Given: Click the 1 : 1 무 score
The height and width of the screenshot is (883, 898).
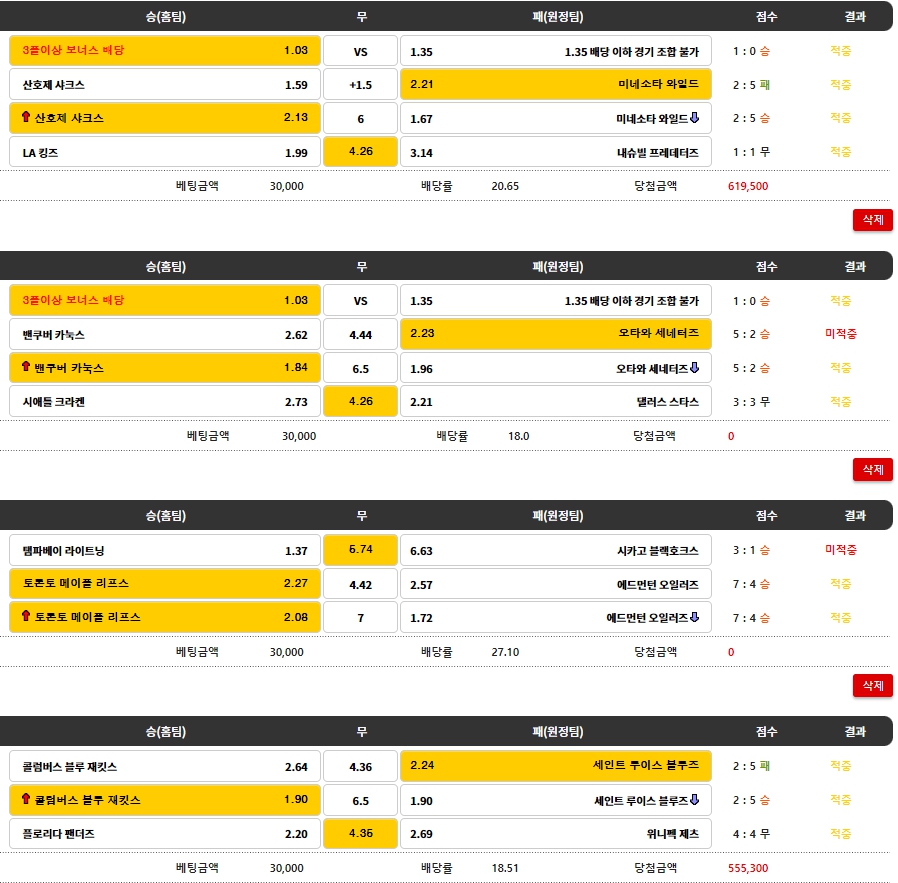Looking at the screenshot, I should click(x=751, y=152).
